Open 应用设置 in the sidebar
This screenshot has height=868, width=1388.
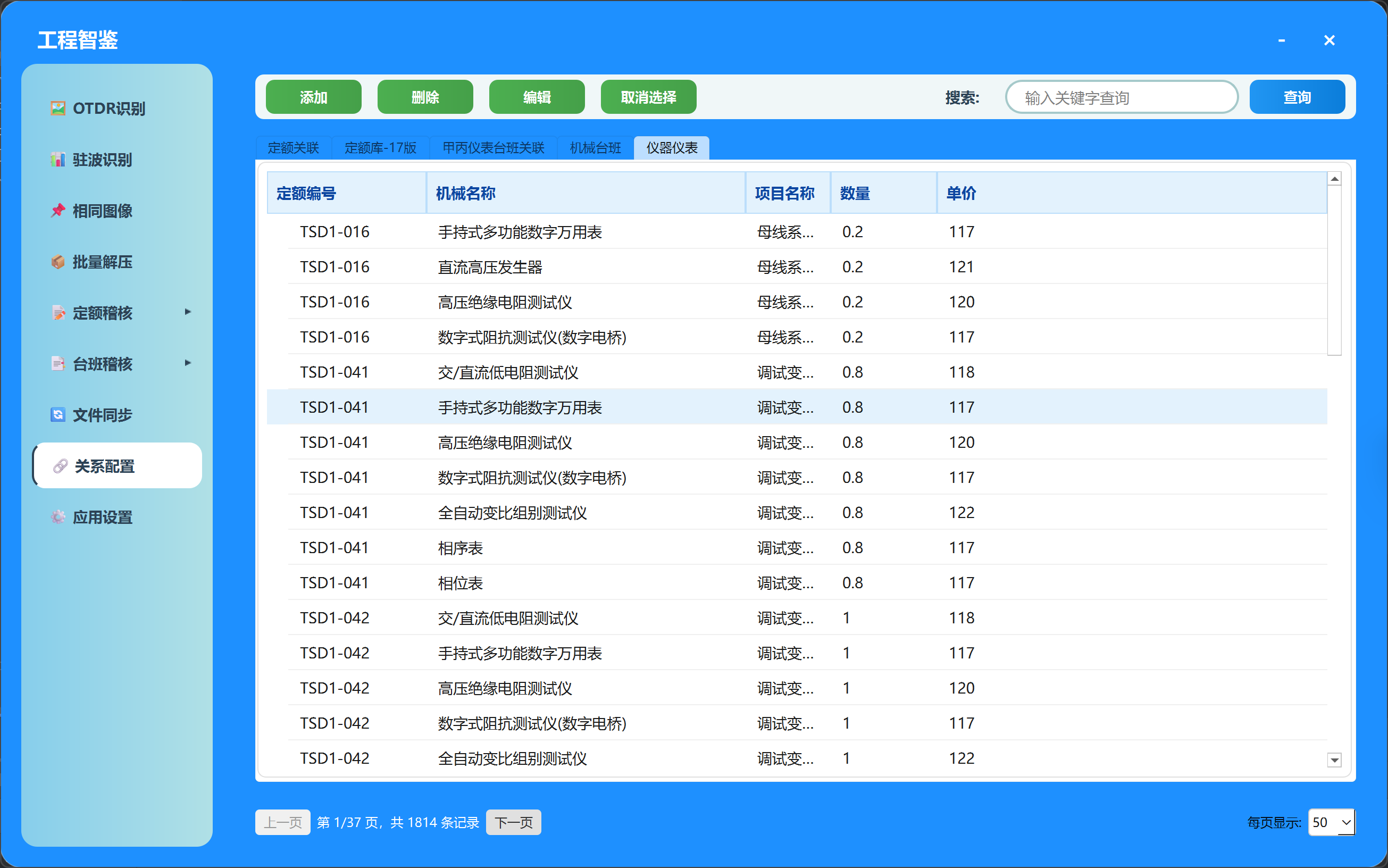(x=117, y=518)
